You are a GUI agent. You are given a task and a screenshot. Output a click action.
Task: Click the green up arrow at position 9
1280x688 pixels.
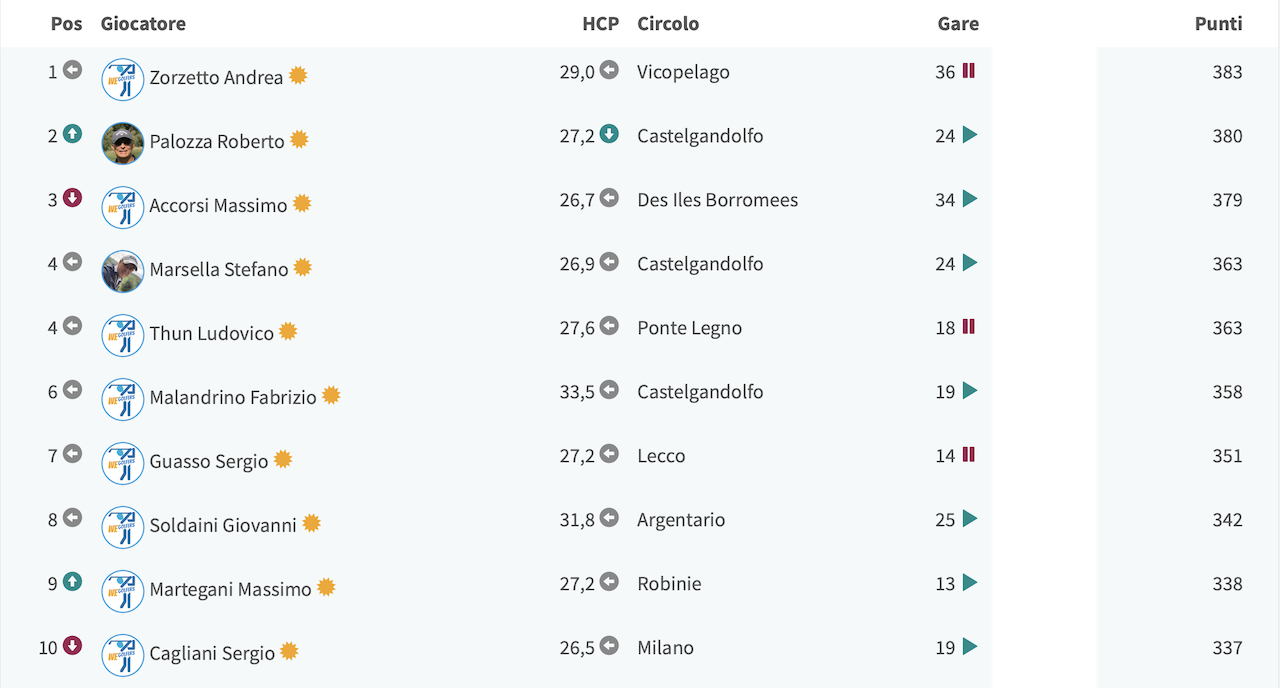point(72,582)
